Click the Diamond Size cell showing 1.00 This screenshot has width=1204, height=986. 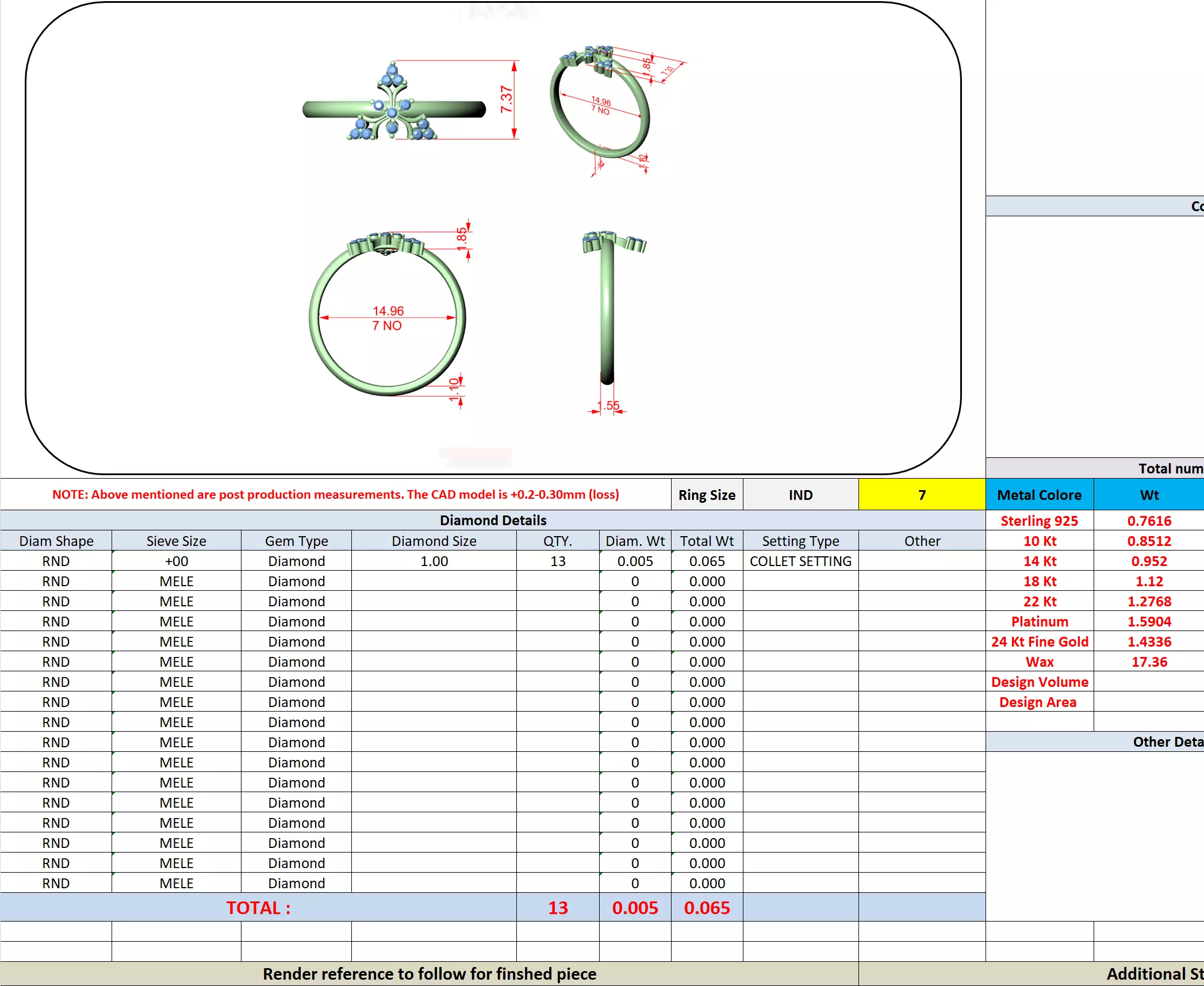pyautogui.click(x=434, y=561)
